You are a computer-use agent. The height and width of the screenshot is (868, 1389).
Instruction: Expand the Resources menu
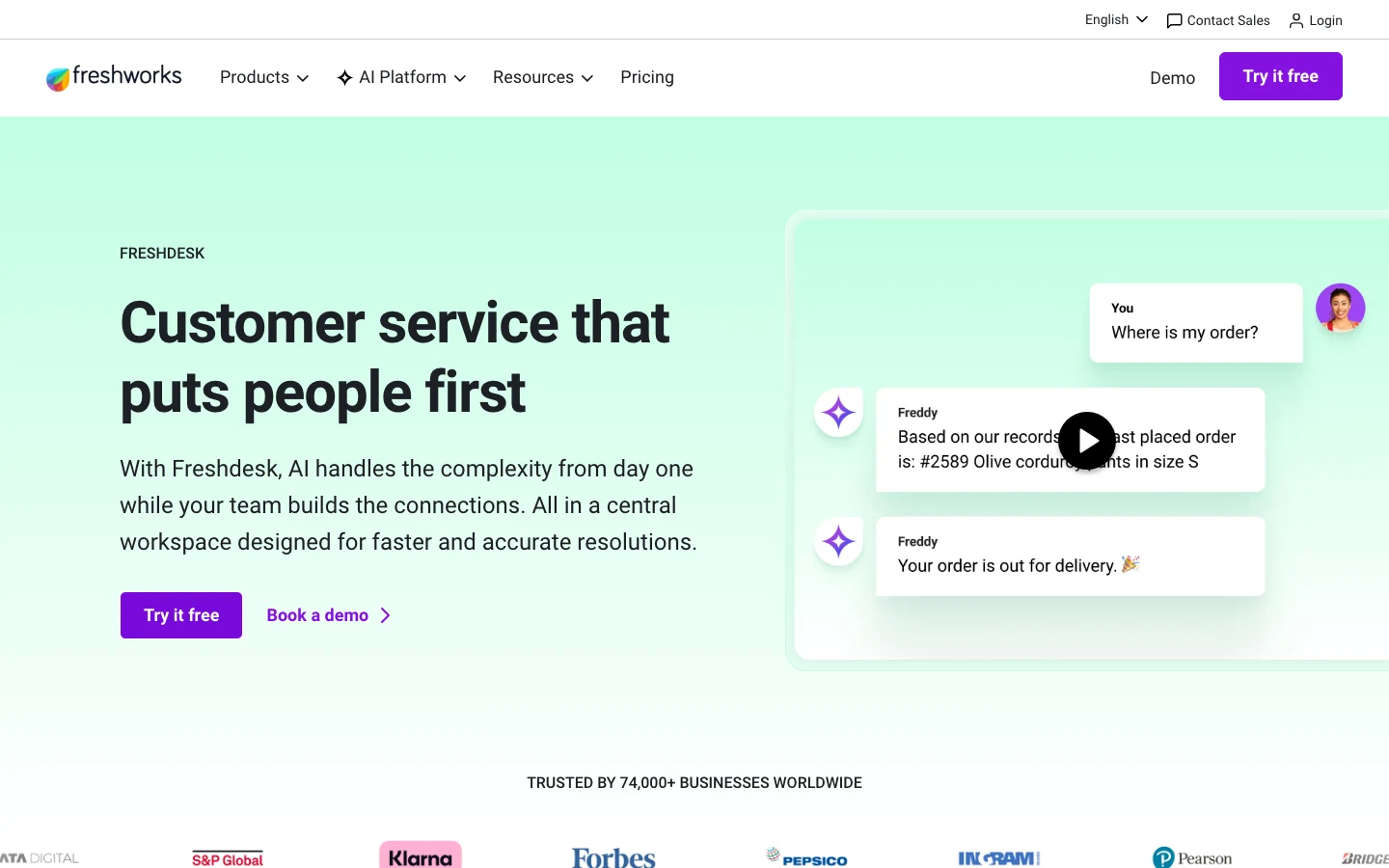(x=543, y=77)
